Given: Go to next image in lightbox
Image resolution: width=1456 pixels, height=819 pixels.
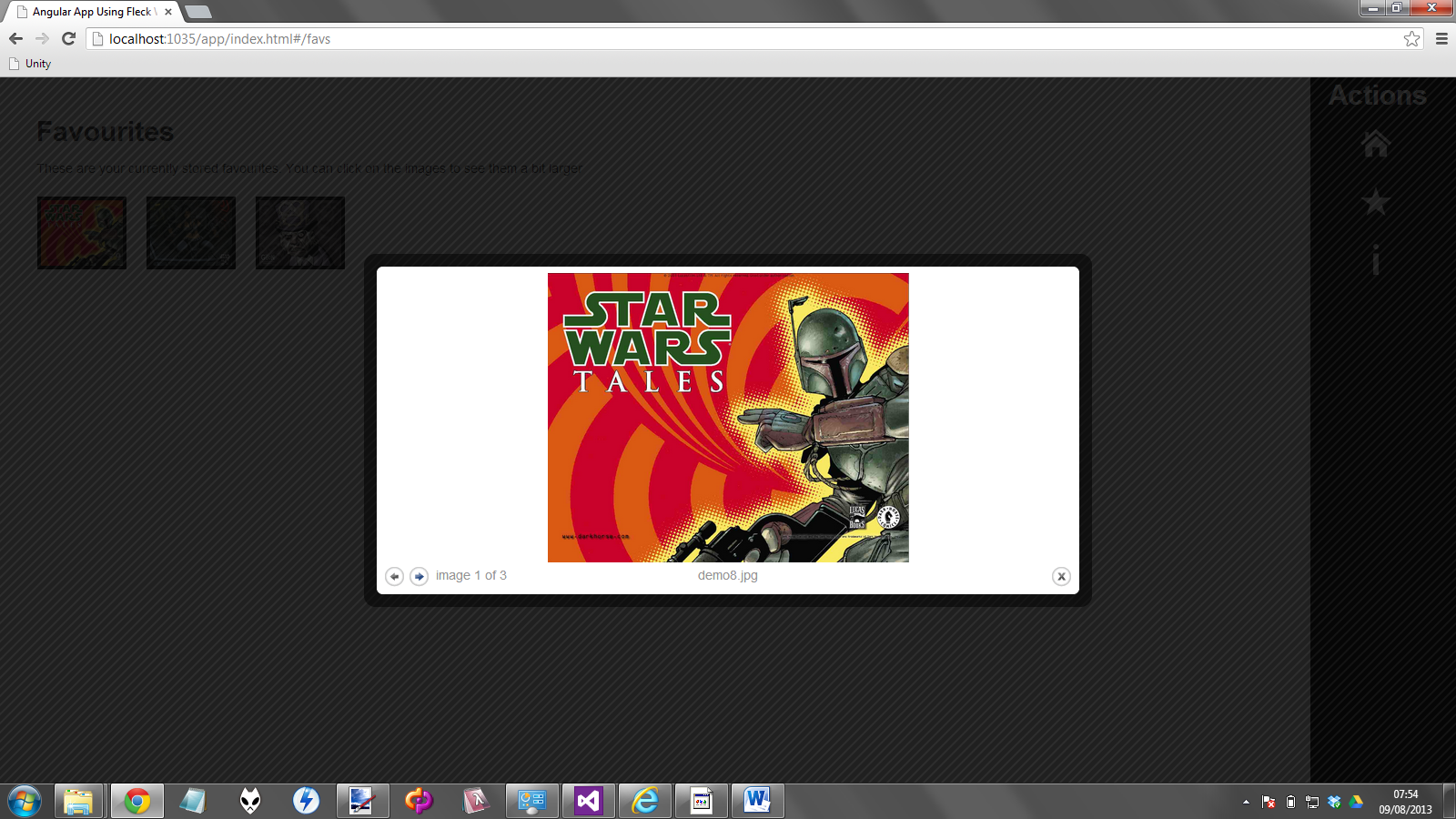Looking at the screenshot, I should click(x=419, y=576).
